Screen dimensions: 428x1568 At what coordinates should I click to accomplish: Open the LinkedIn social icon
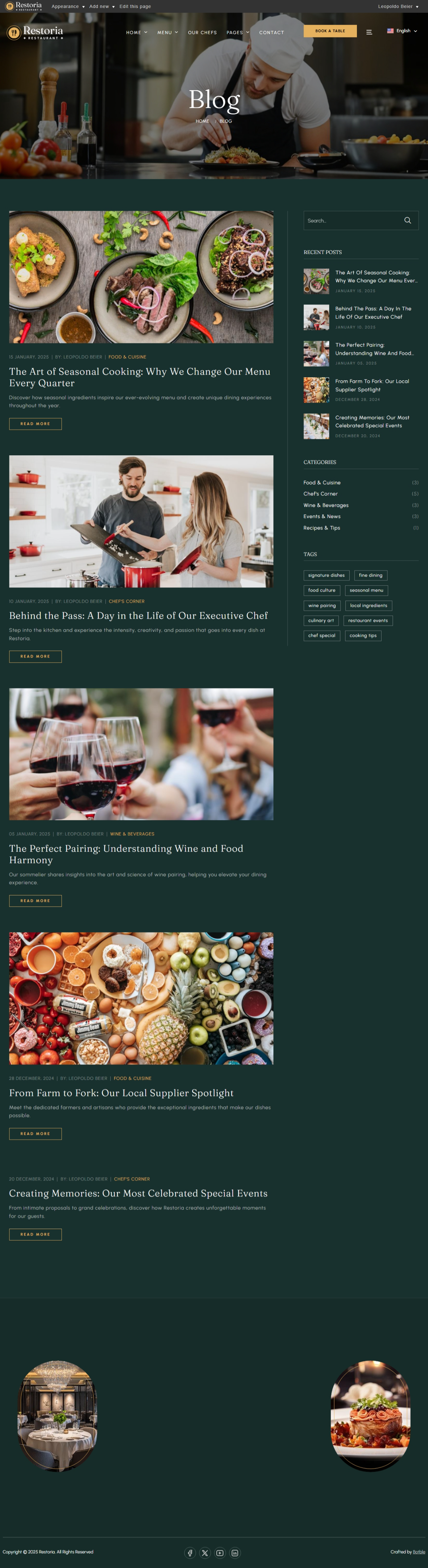[234, 1553]
